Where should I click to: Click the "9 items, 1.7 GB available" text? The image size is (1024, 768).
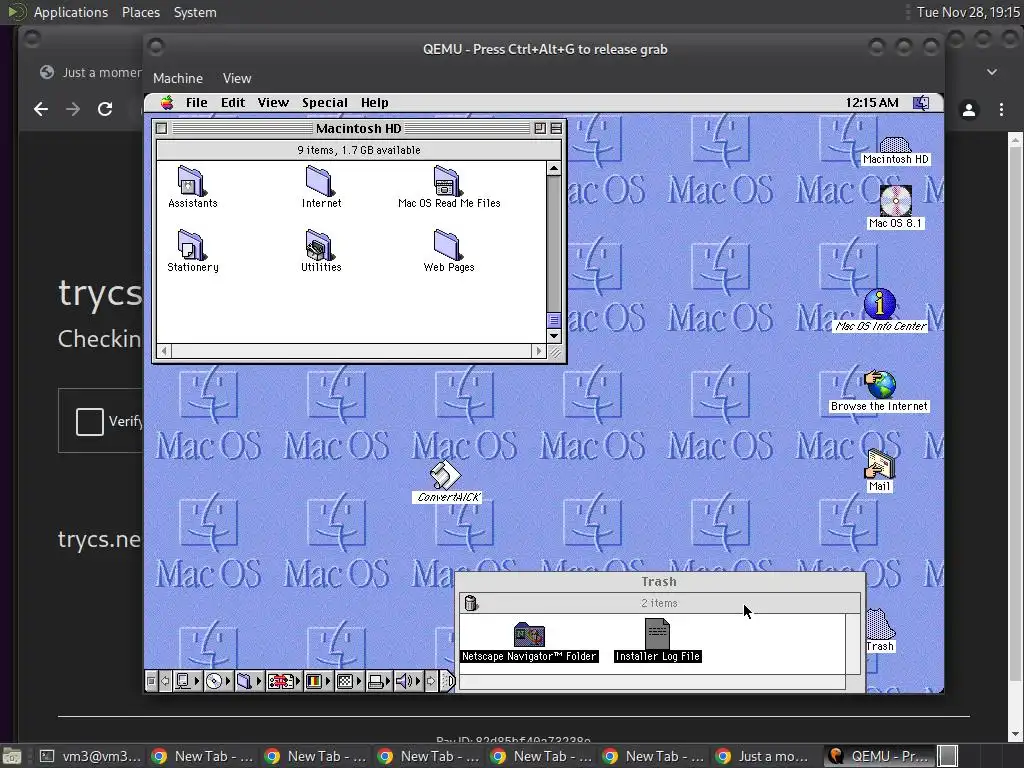click(359, 150)
